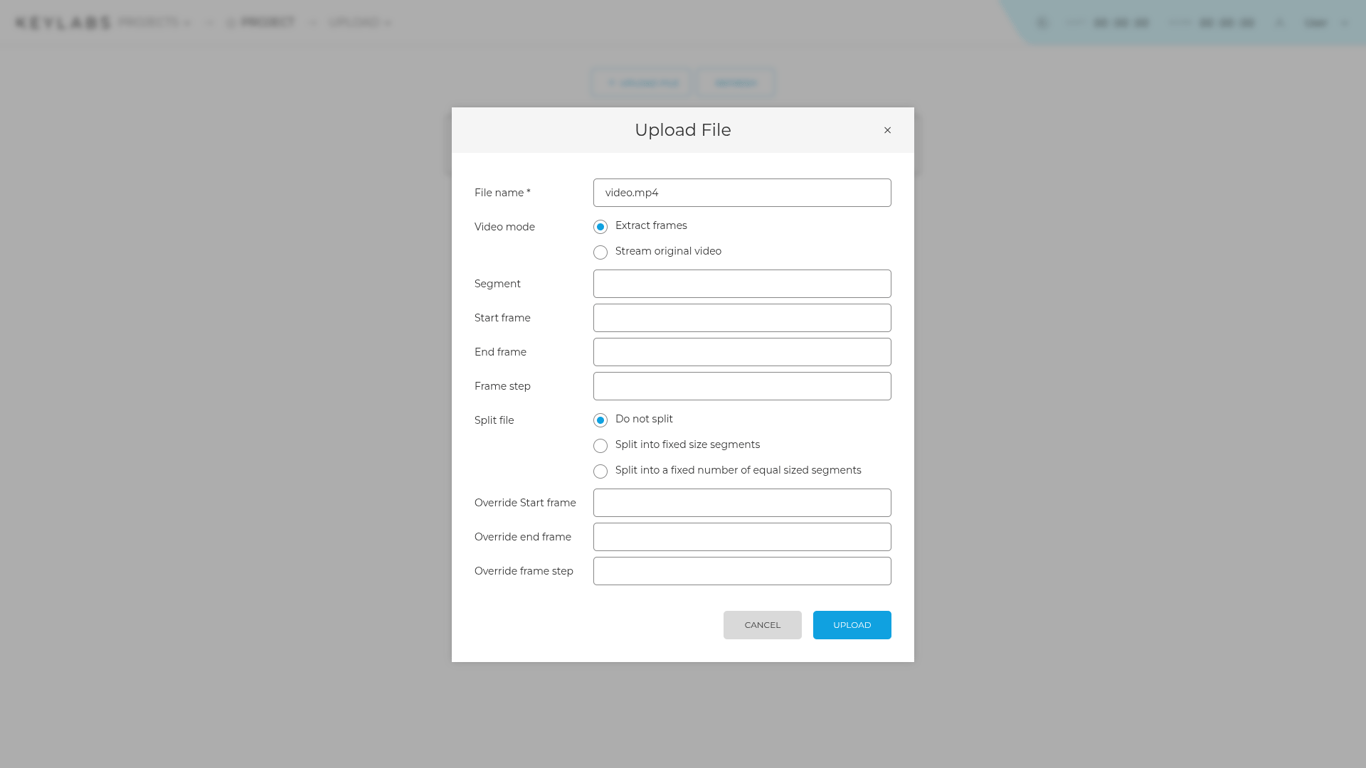Focus the End frame text field
1366x768 pixels.
tap(742, 352)
